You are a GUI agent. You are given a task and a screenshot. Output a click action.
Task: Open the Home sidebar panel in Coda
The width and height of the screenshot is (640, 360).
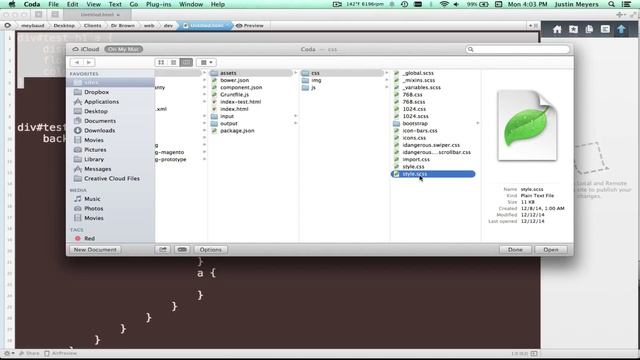pyautogui.click(x=557, y=29)
